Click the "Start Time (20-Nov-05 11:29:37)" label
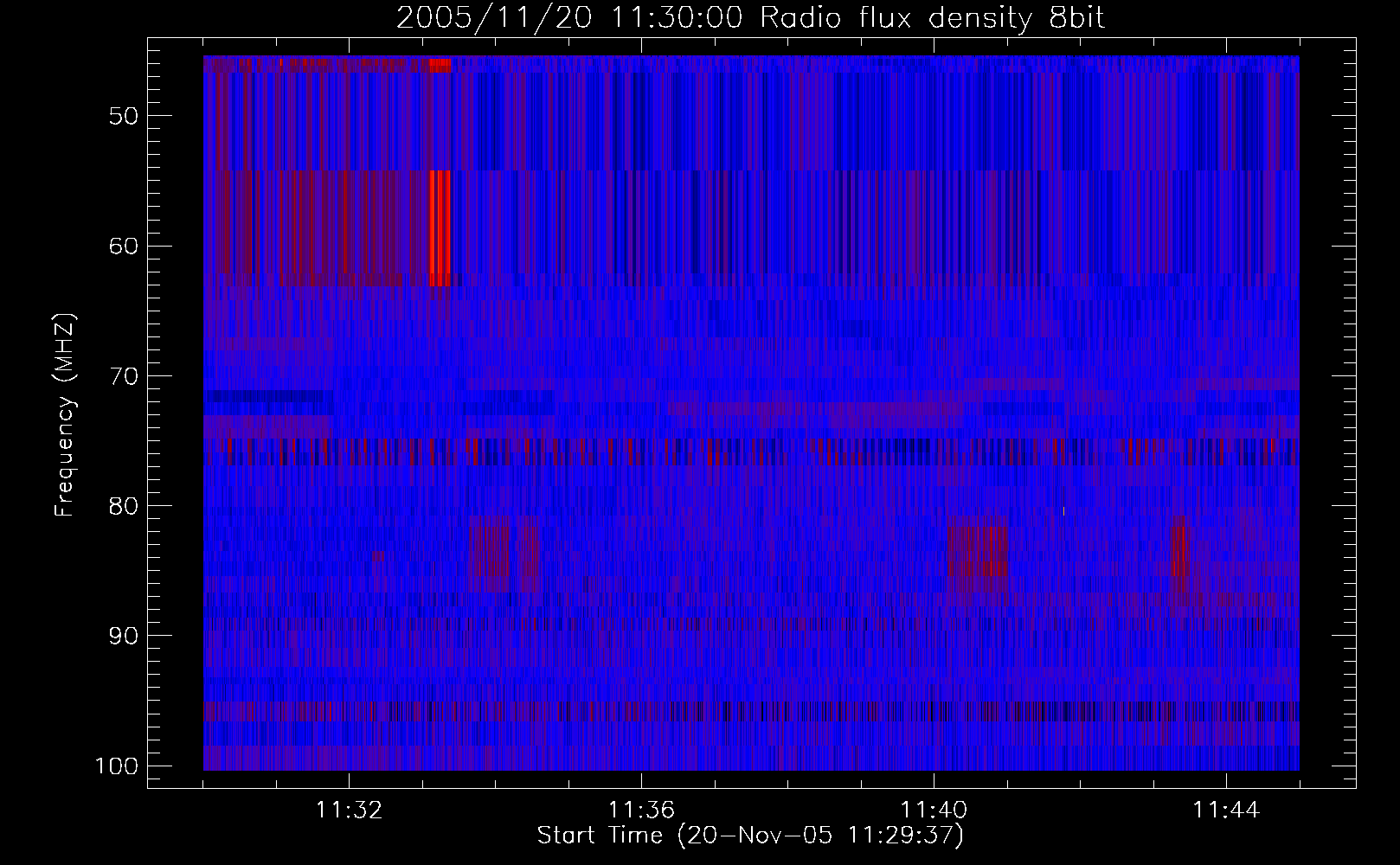The height and width of the screenshot is (865, 1400). point(750,836)
